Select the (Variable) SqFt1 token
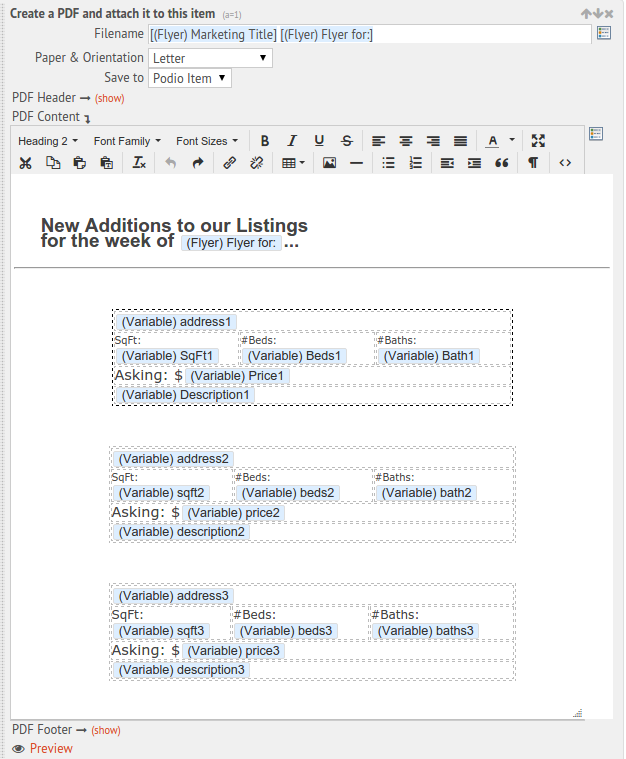This screenshot has width=626, height=759. pos(167,356)
